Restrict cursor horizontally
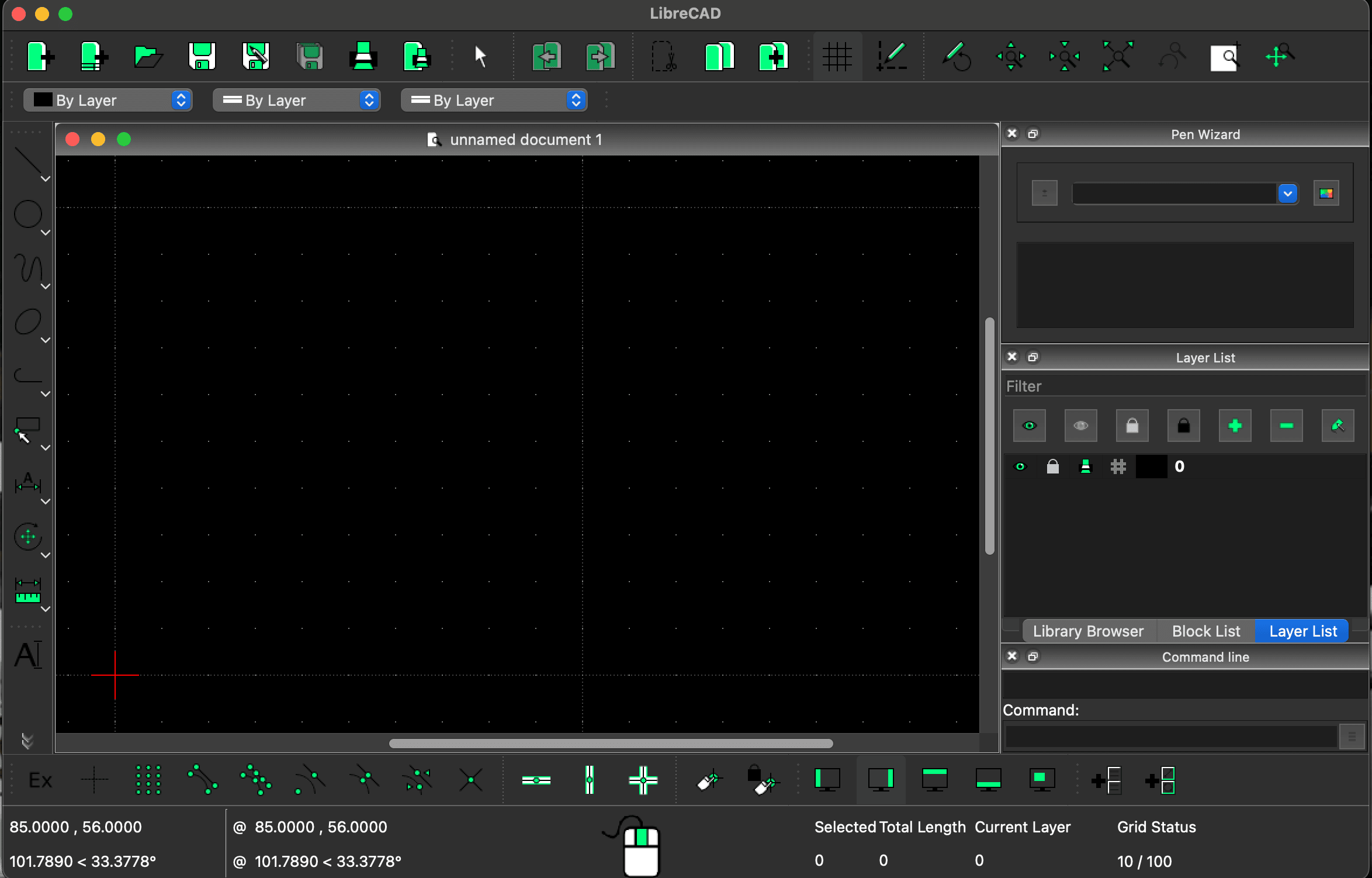The width and height of the screenshot is (1372, 878). pyautogui.click(x=536, y=780)
